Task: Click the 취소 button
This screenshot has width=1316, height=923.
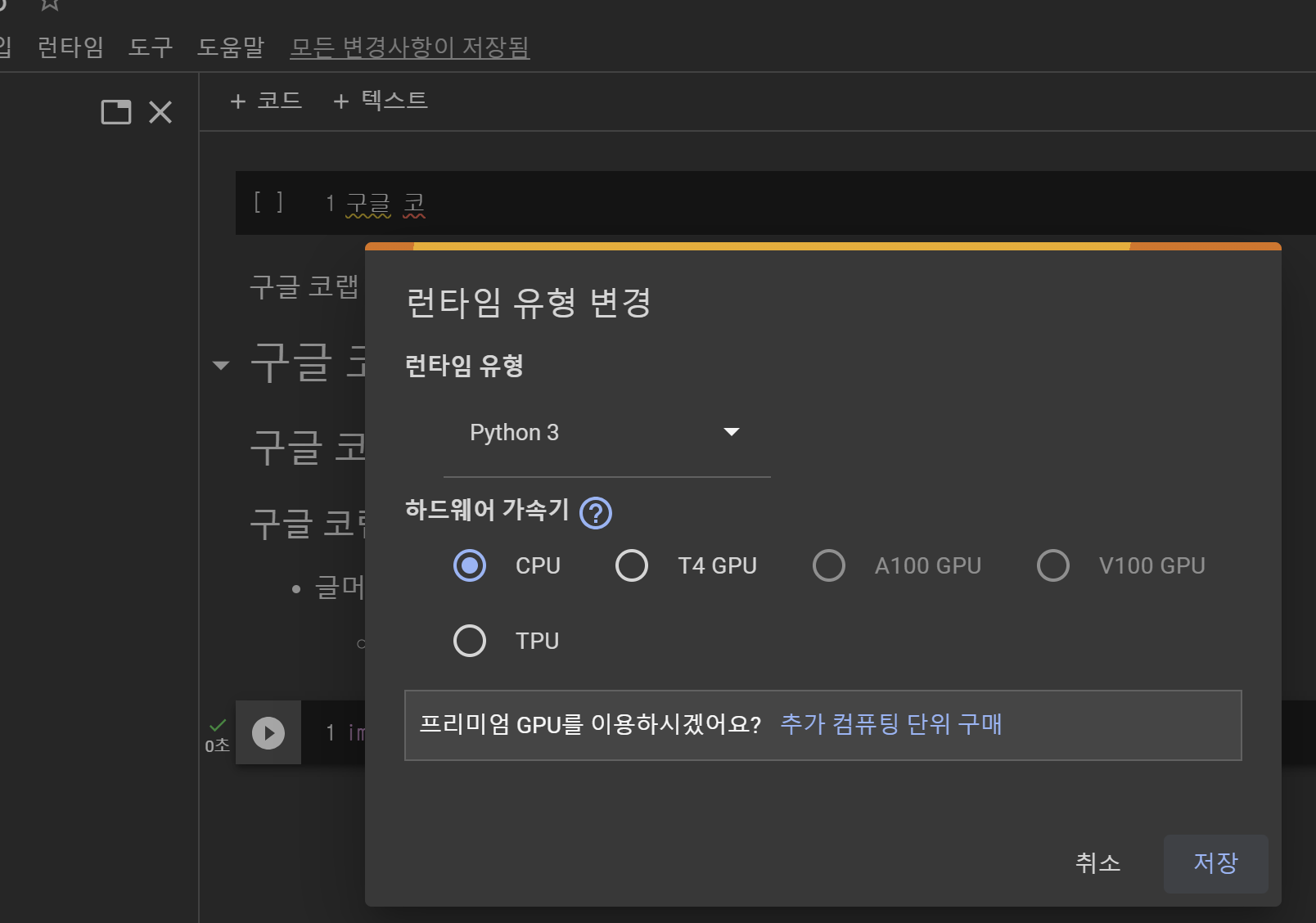Action: click(x=1097, y=863)
